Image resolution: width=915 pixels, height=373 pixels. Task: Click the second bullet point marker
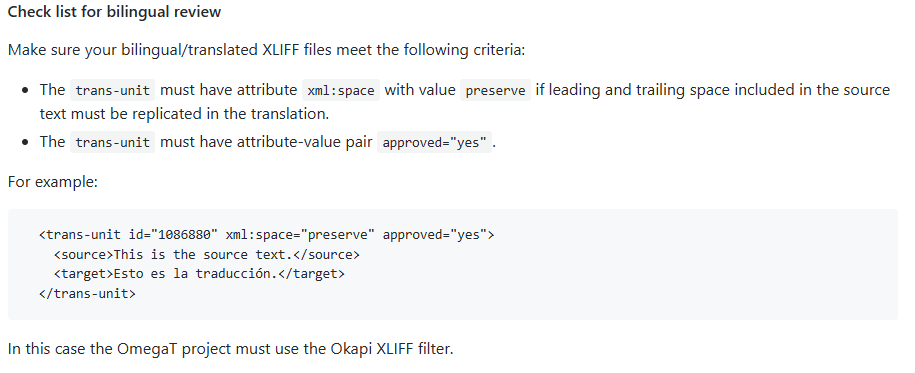pyautogui.click(x=25, y=143)
